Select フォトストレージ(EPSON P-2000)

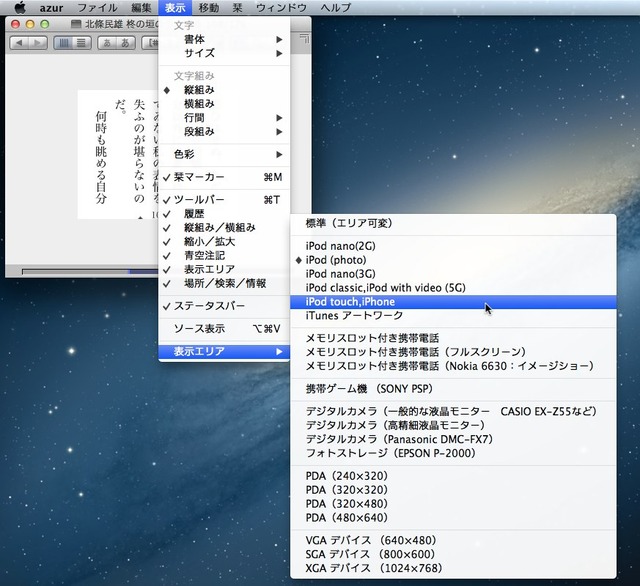pyautogui.click(x=453, y=453)
